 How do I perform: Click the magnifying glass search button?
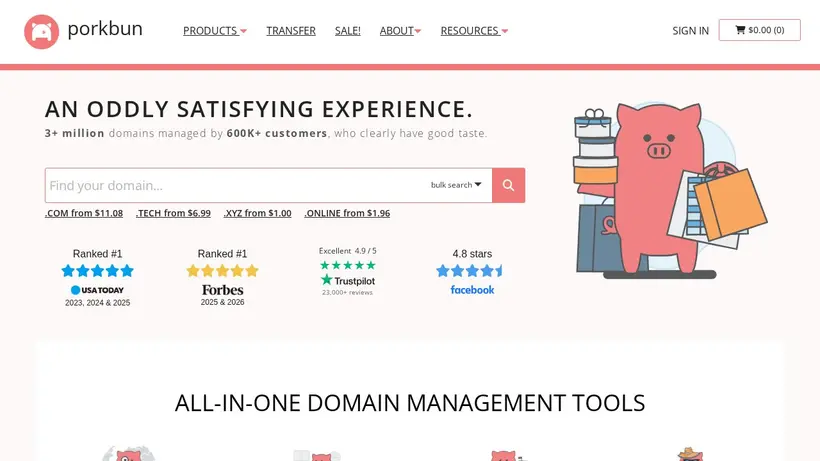tap(508, 185)
